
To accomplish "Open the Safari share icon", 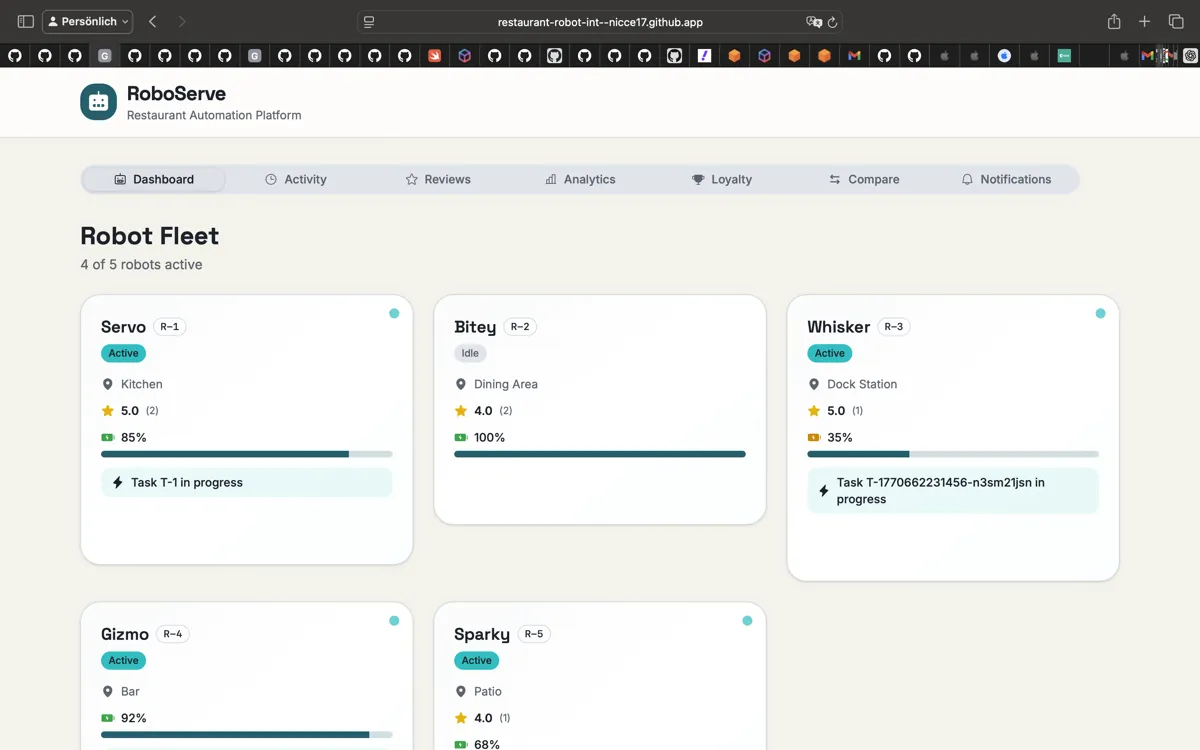I will click(1114, 21).
